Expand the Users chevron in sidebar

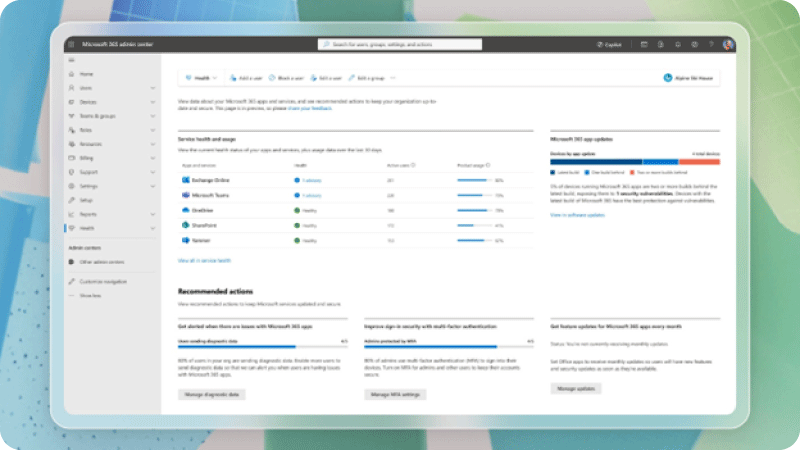153,88
